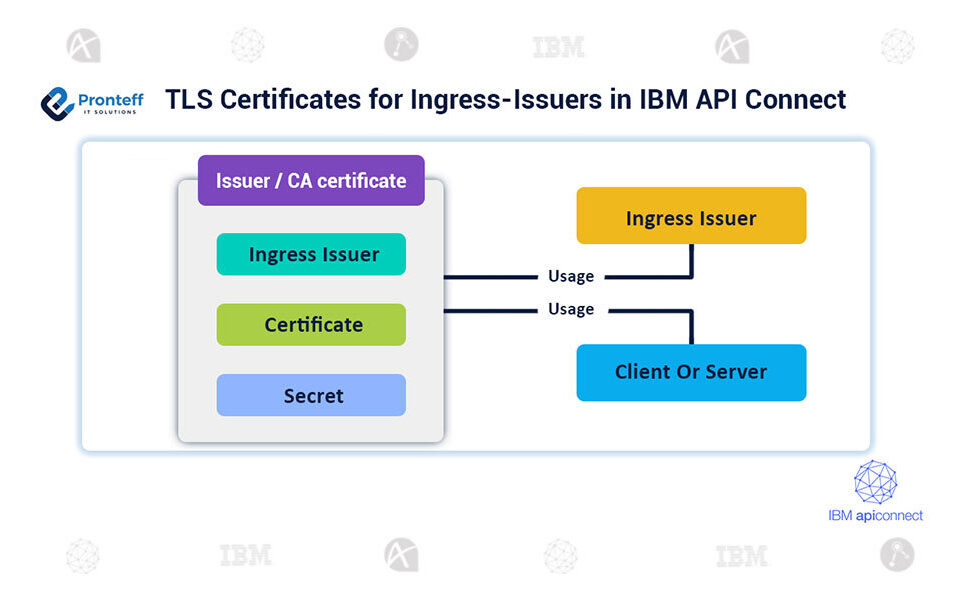The height and width of the screenshot is (600, 961).
Task: Click the upper Usage connector label
Action: coord(571,276)
